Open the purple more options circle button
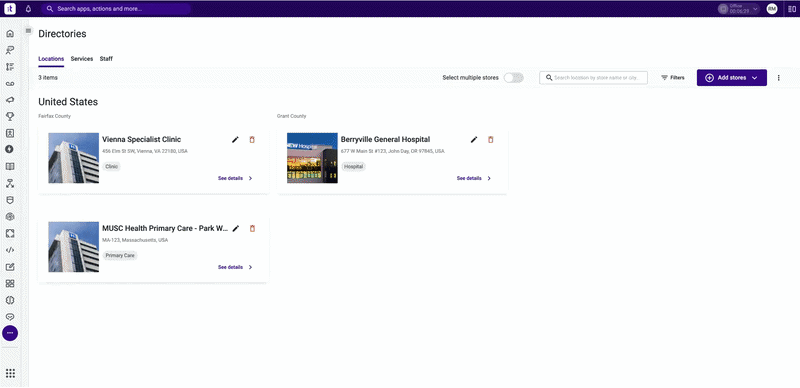 pyautogui.click(x=10, y=333)
